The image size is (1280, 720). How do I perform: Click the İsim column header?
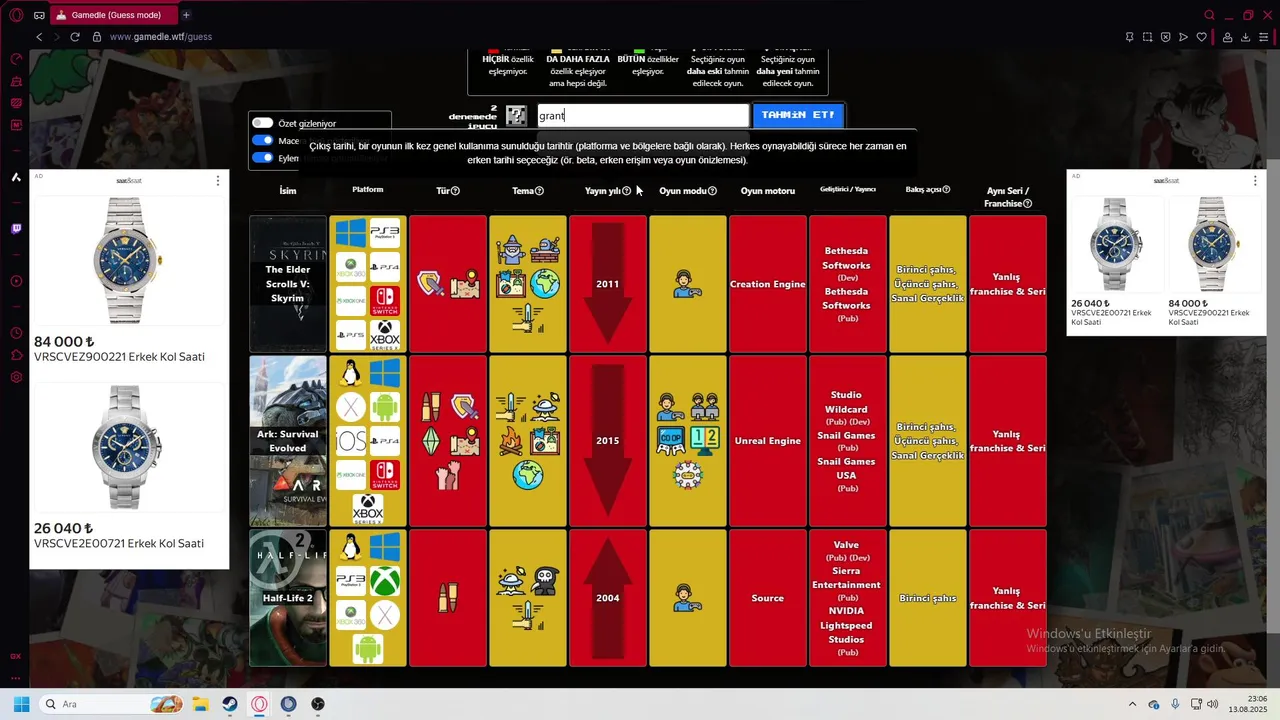pos(288,191)
